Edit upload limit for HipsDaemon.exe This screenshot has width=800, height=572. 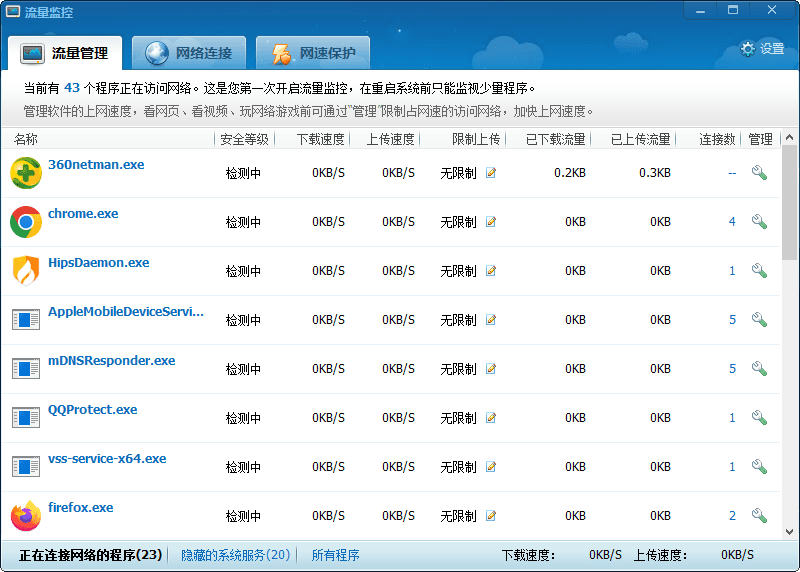click(x=491, y=271)
